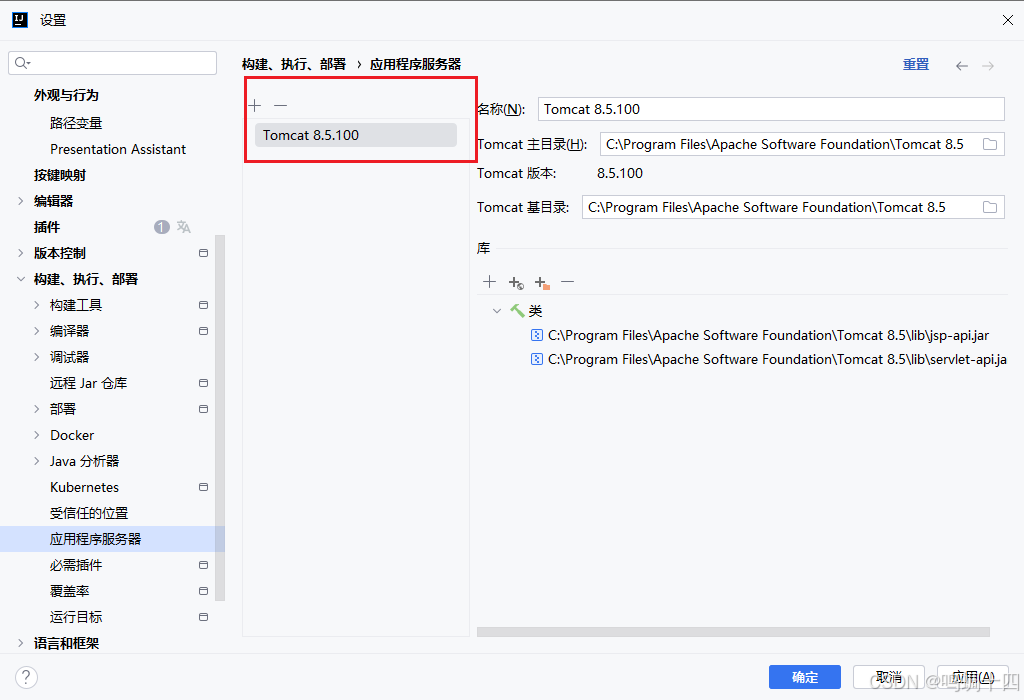Select Tomcat 8.5.100 in server list

coord(356,135)
